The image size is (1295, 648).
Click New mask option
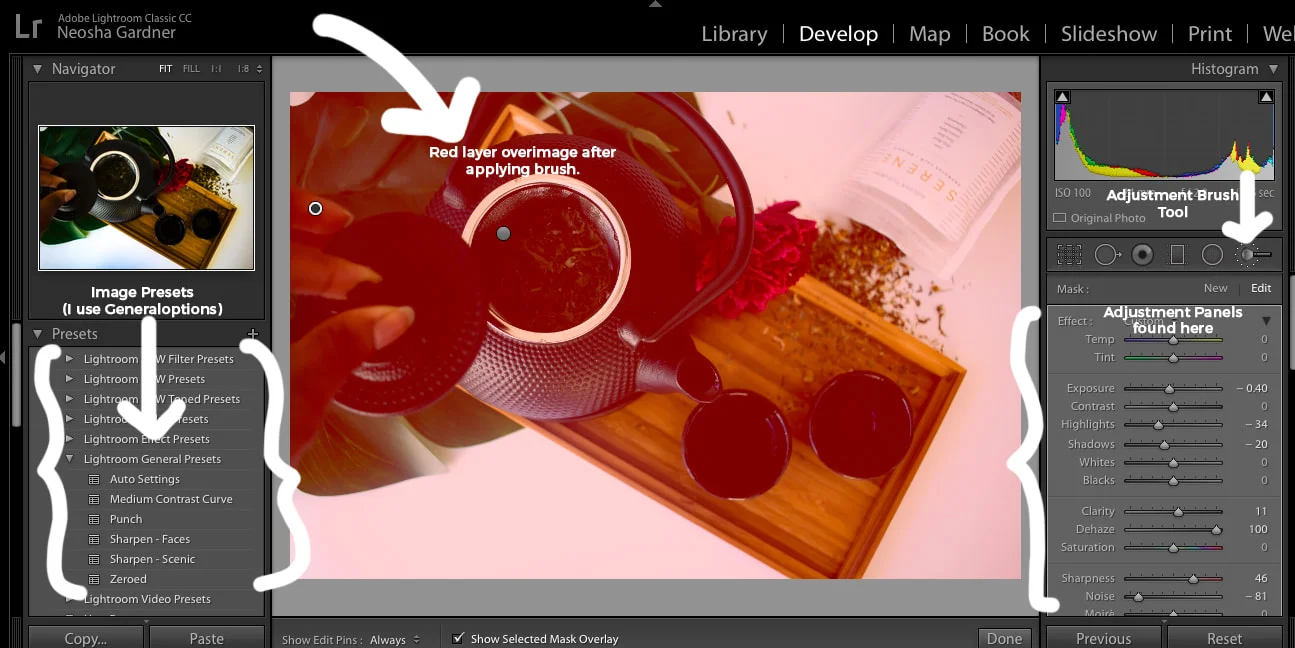(x=1215, y=288)
